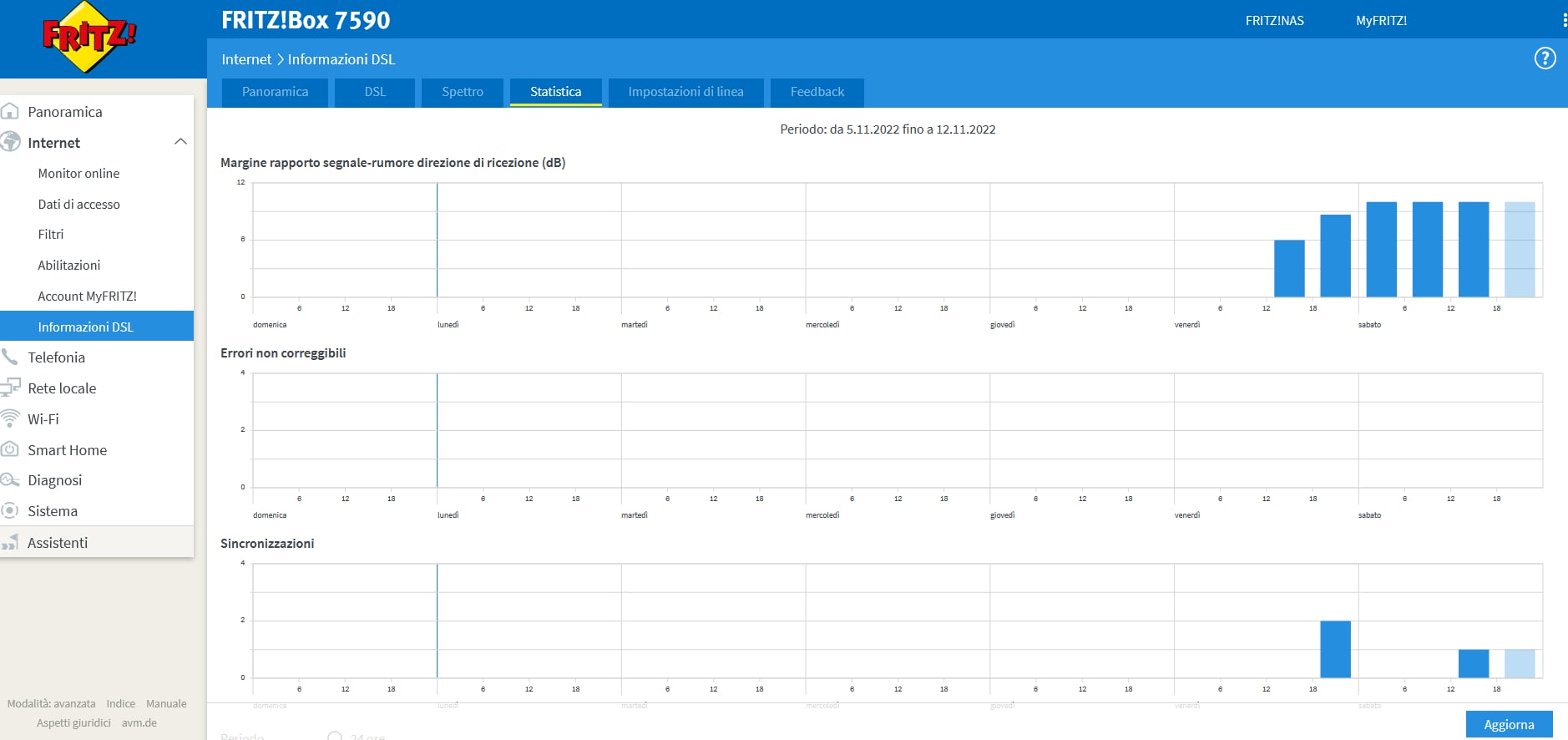Click the Diagnosi icon in sidebar
The image size is (1568, 740).
pyautogui.click(x=10, y=479)
